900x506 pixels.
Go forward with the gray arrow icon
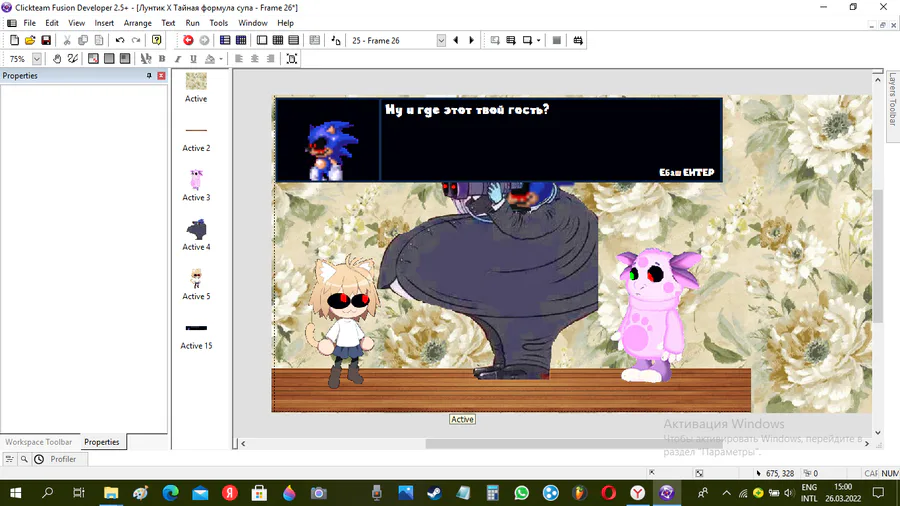point(204,40)
